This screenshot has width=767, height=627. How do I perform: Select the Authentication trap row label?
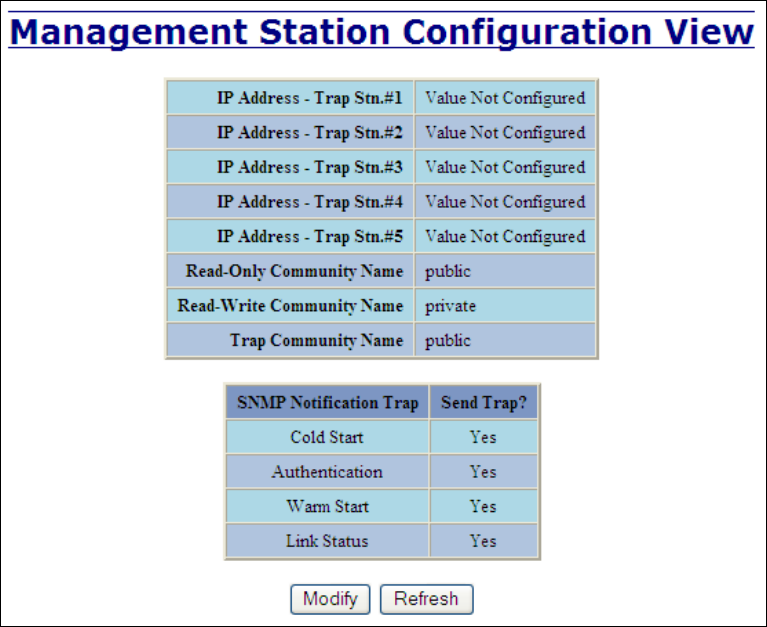(x=327, y=472)
